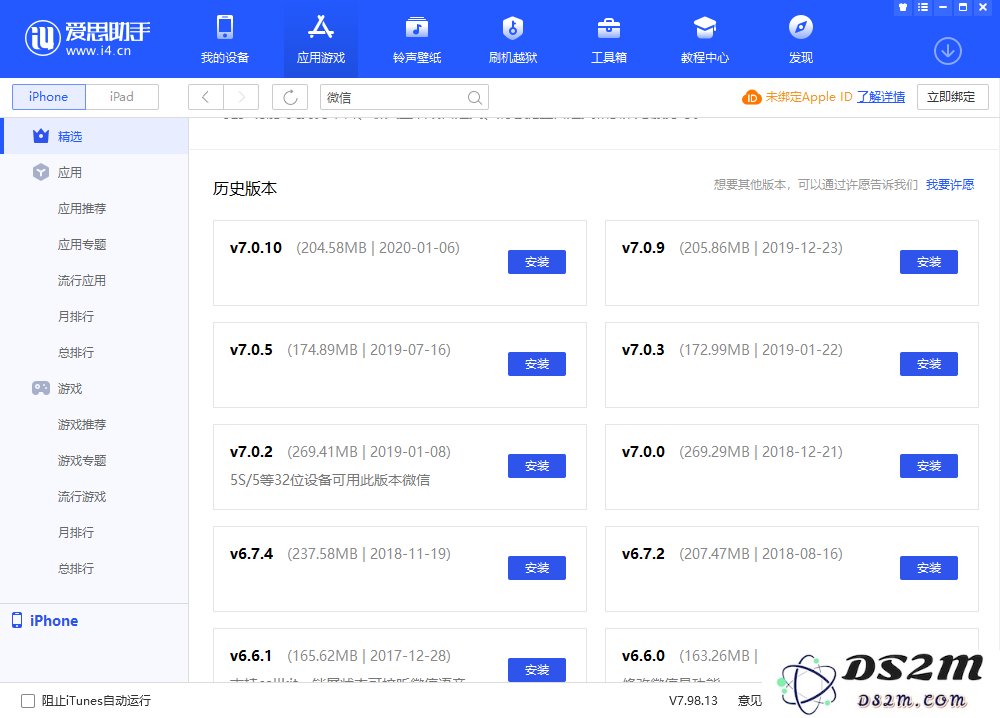Image resolution: width=1000 pixels, height=718 pixels.
Task: Open 总排行 under 游戏
Action: [76, 568]
